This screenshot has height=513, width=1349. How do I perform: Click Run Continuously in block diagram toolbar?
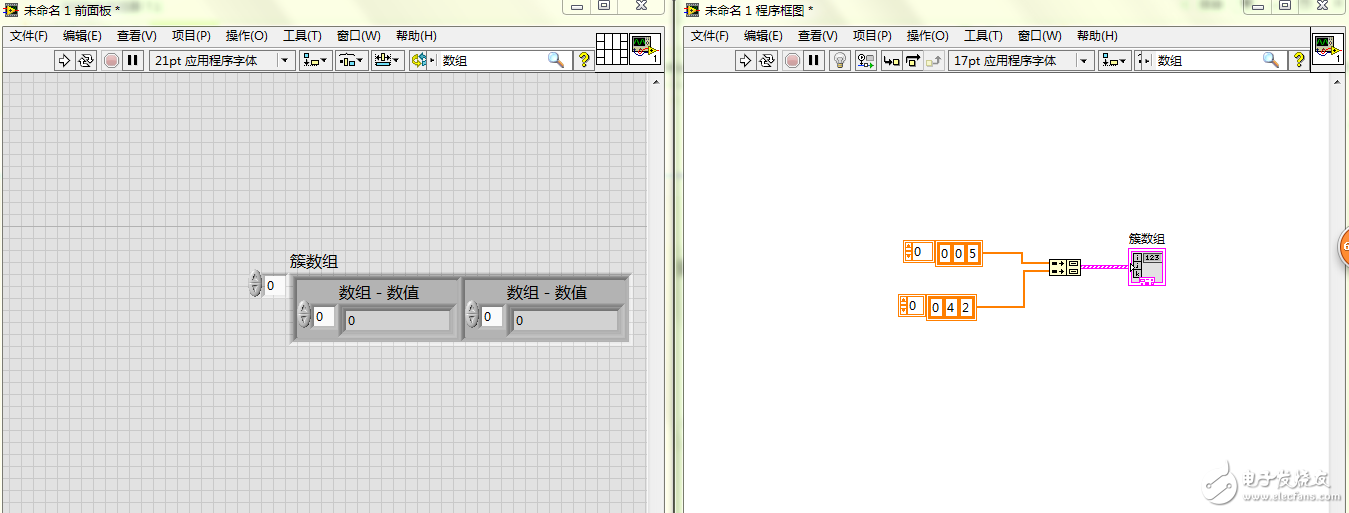coord(767,60)
